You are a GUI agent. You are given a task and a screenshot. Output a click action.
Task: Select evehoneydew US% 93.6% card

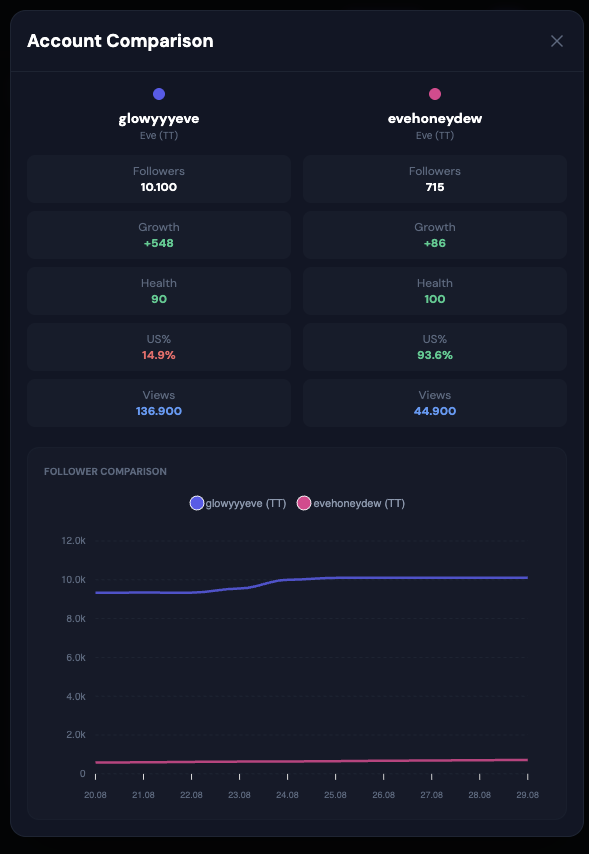435,347
